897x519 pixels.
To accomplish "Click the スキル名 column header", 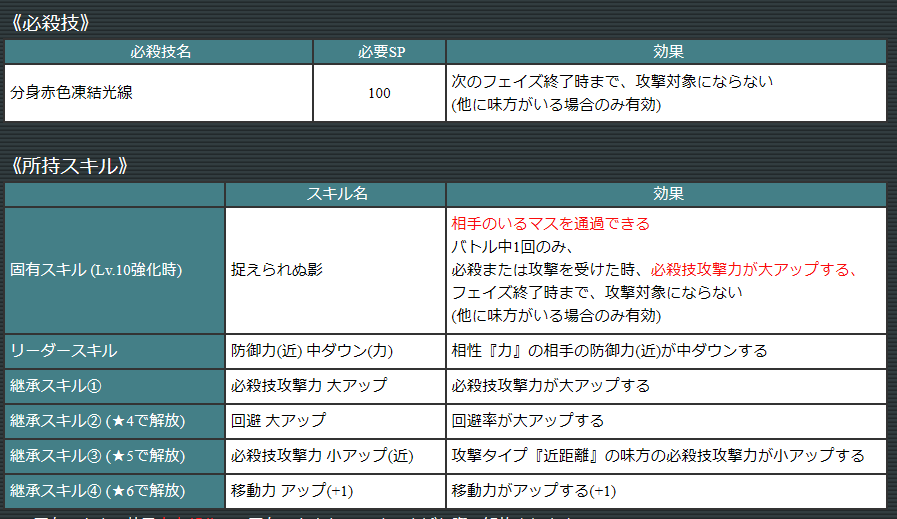I will tap(336, 195).
